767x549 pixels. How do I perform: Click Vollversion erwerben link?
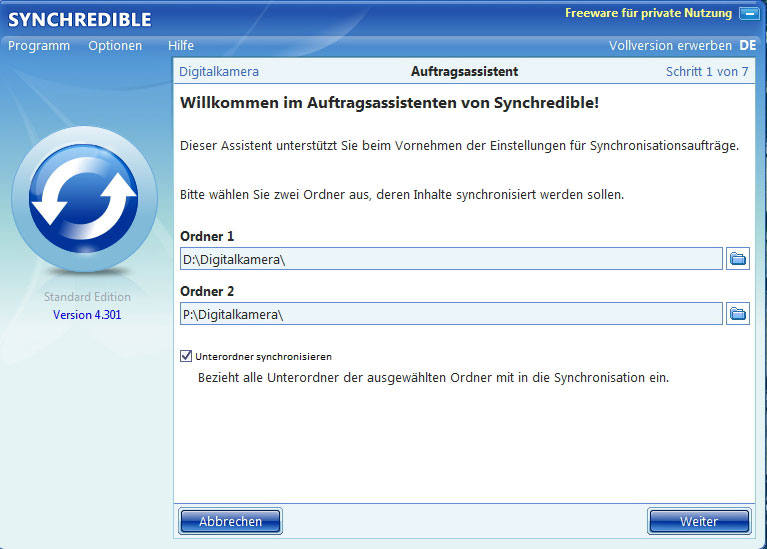670,46
